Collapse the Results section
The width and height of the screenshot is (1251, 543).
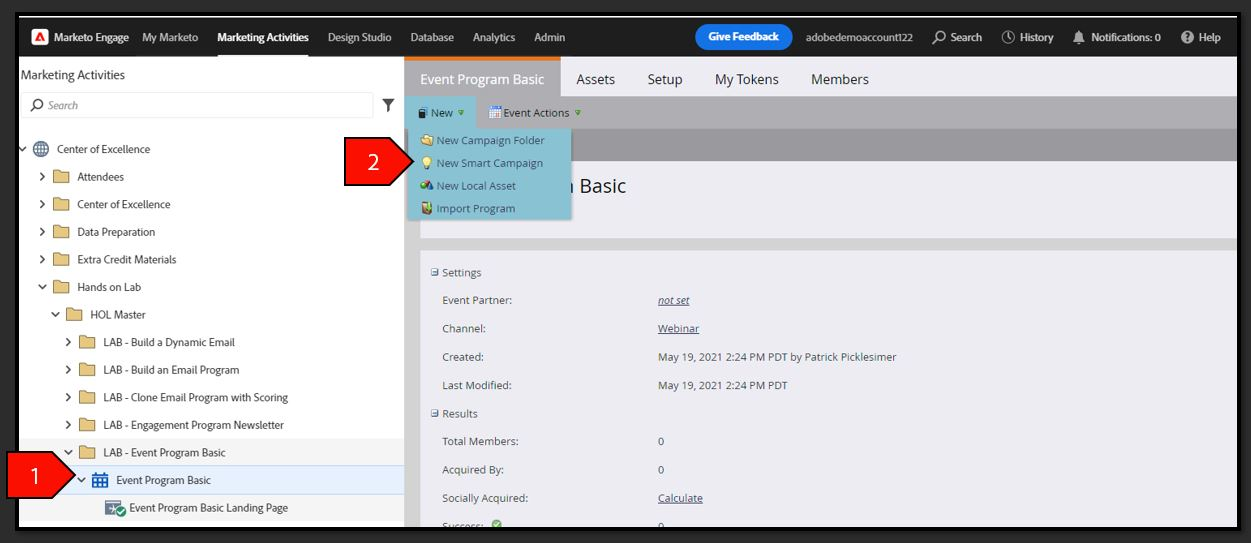pos(435,413)
